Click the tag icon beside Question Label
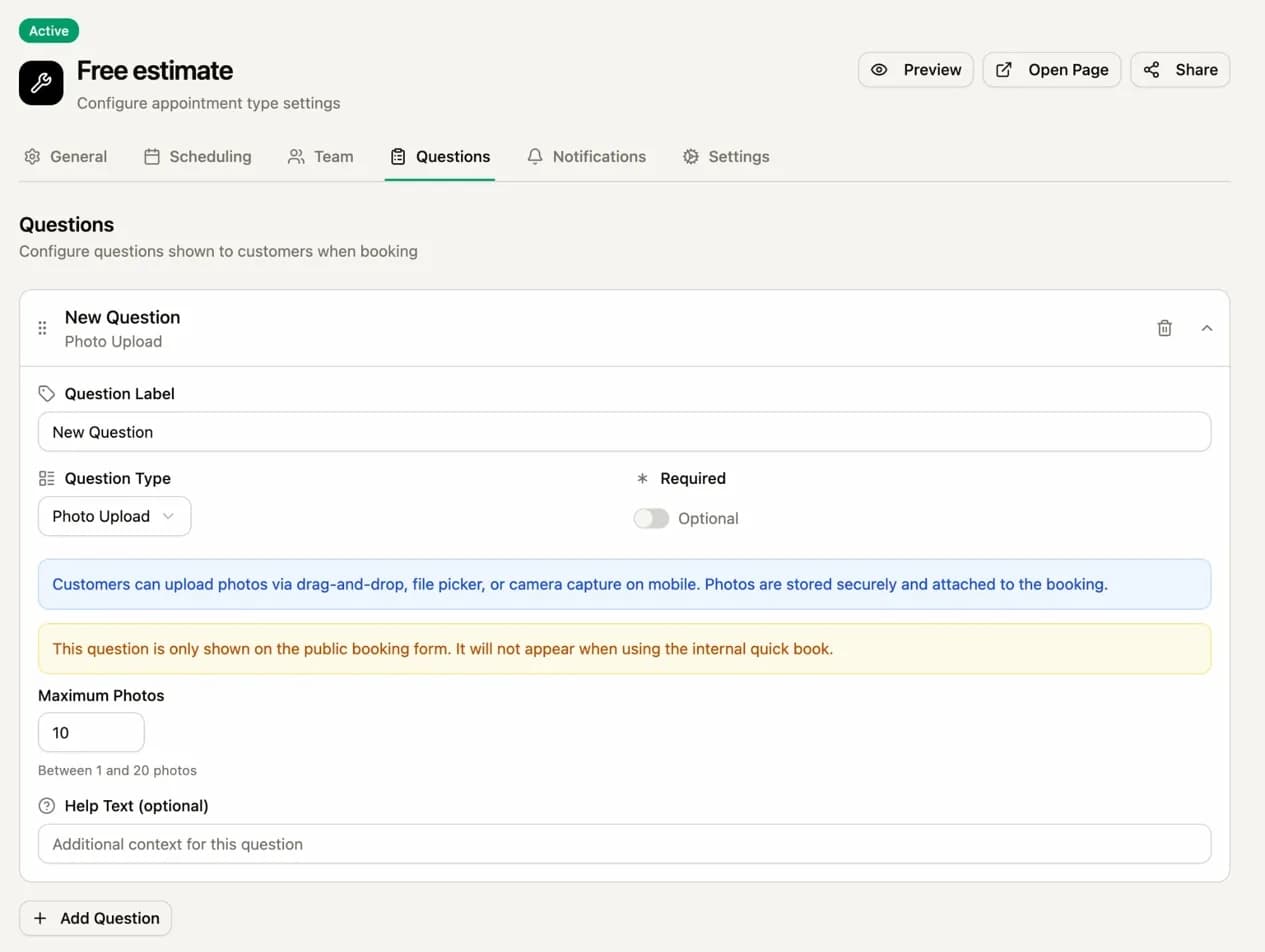The image size is (1265, 952). coord(46,394)
